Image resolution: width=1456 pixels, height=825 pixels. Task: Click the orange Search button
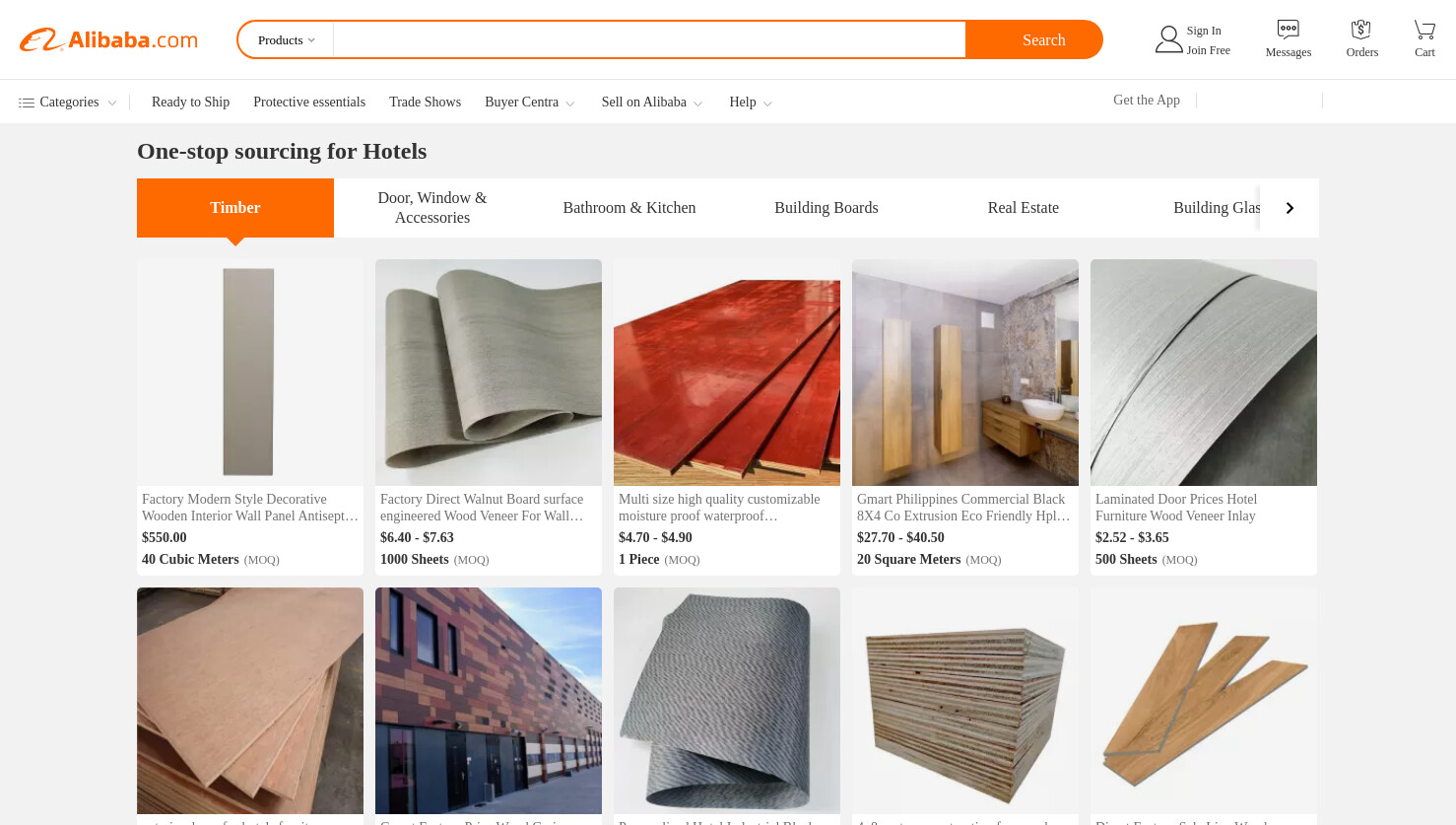(1034, 40)
